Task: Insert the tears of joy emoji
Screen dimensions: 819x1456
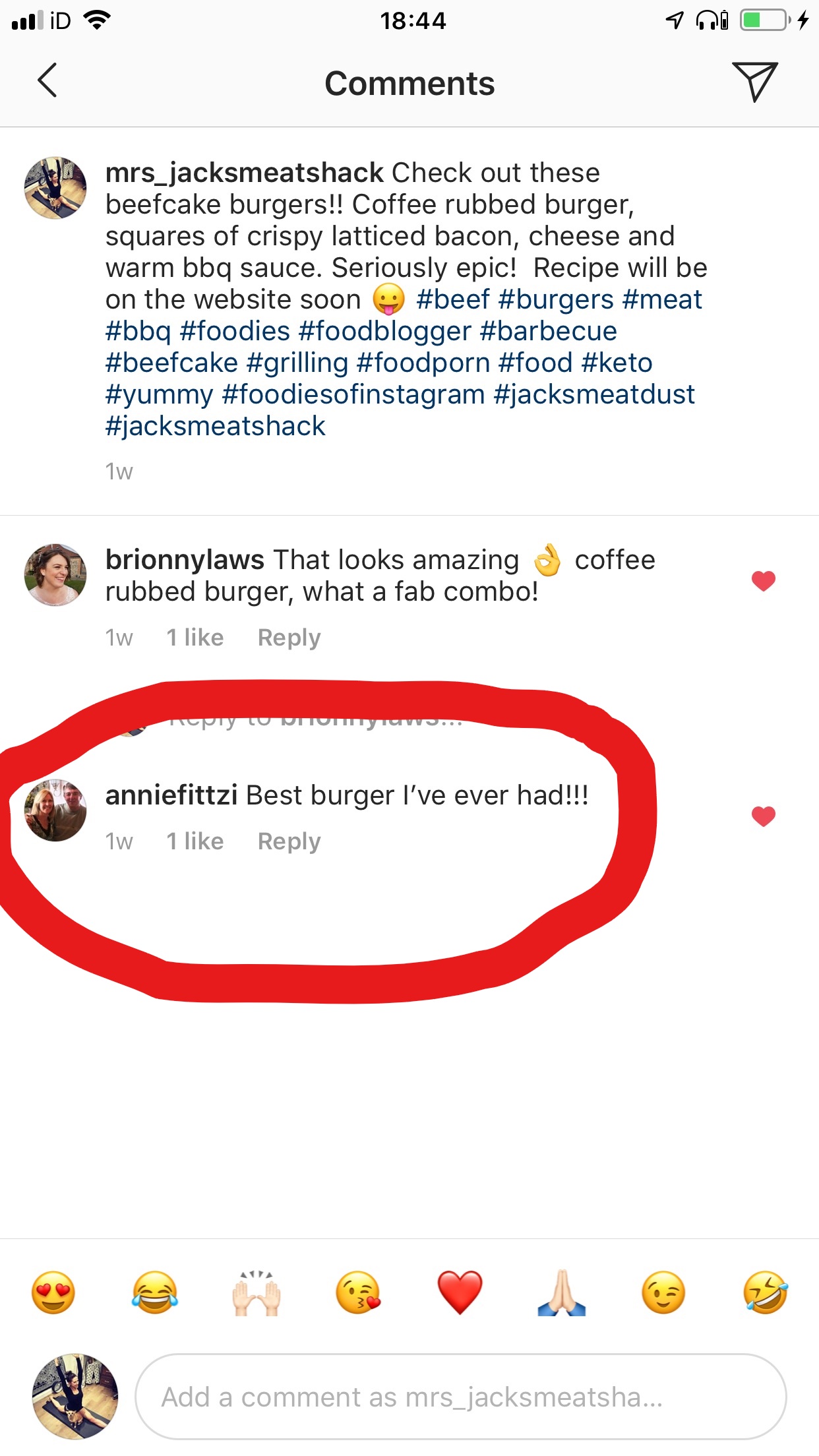Action: point(155,1292)
